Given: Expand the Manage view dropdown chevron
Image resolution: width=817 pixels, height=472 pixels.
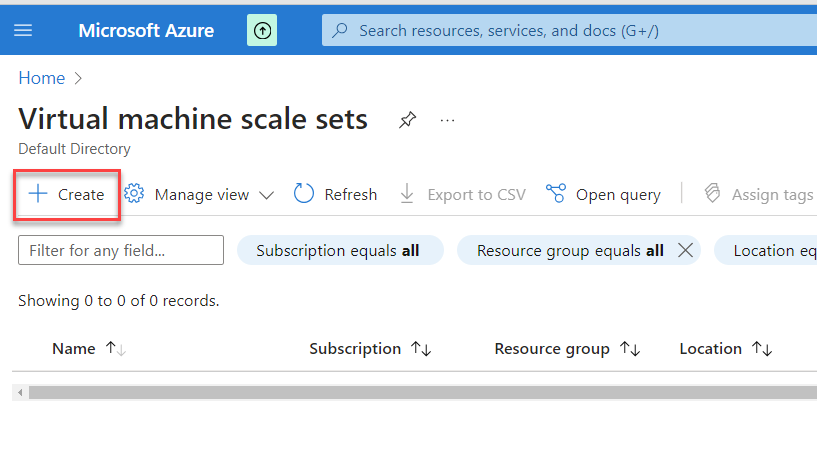Looking at the screenshot, I should pos(266,195).
